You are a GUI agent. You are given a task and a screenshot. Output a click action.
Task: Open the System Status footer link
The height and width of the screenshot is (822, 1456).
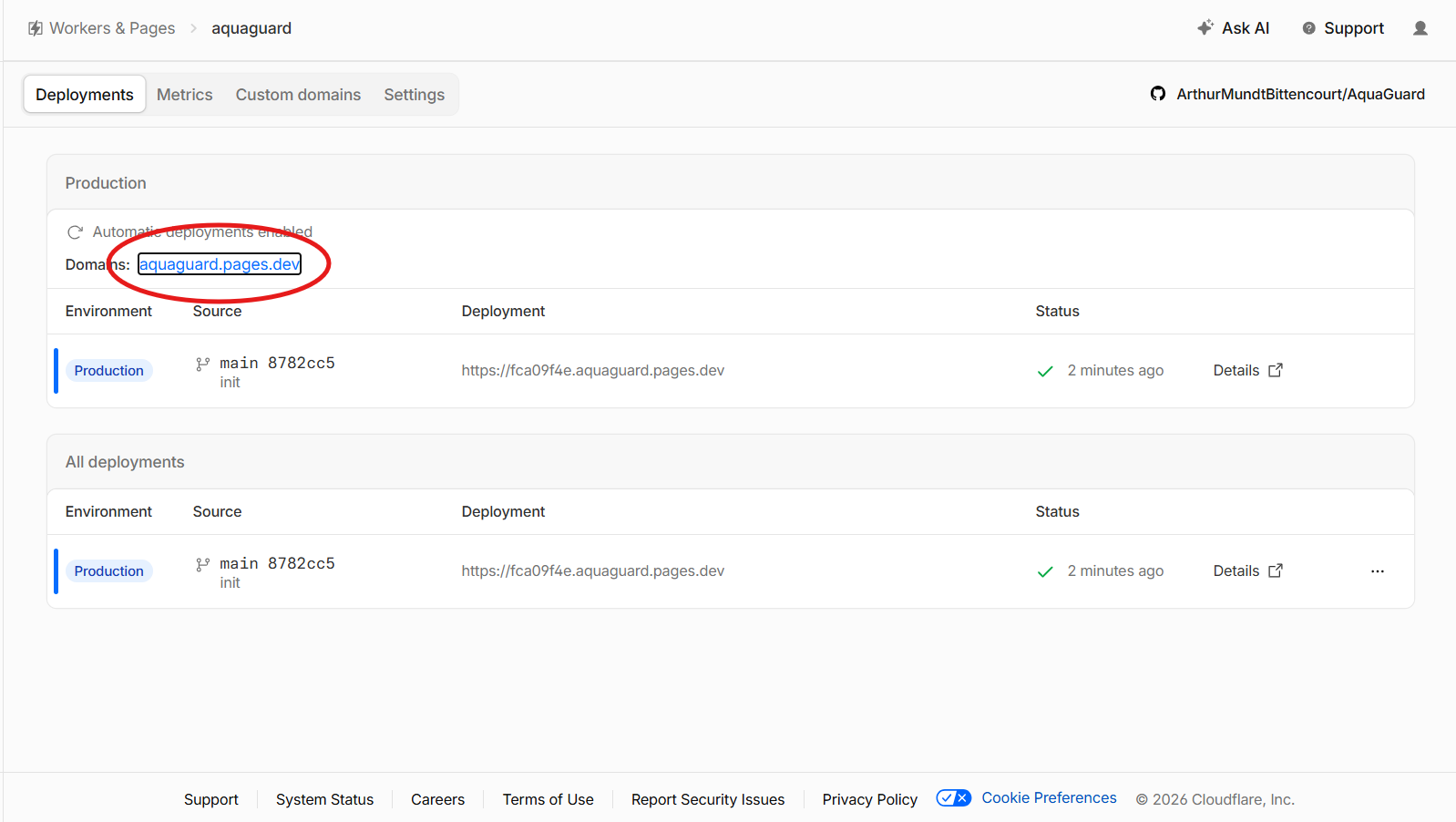coord(324,799)
